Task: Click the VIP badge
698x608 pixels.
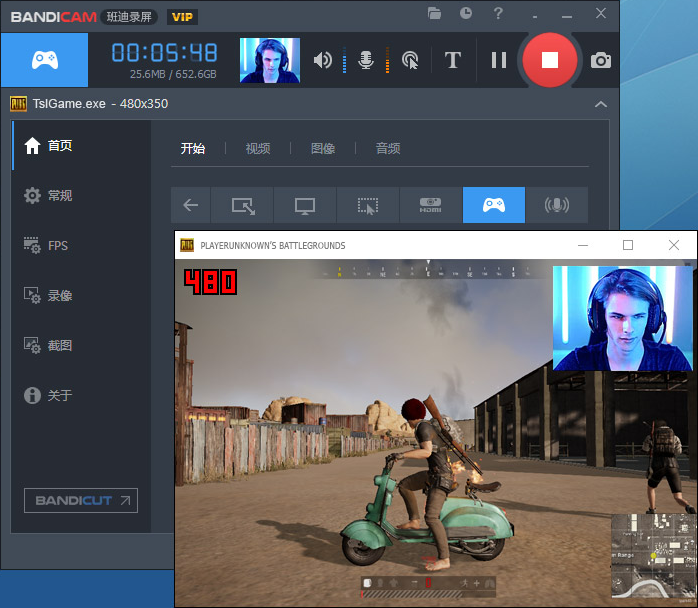Action: pyautogui.click(x=182, y=17)
